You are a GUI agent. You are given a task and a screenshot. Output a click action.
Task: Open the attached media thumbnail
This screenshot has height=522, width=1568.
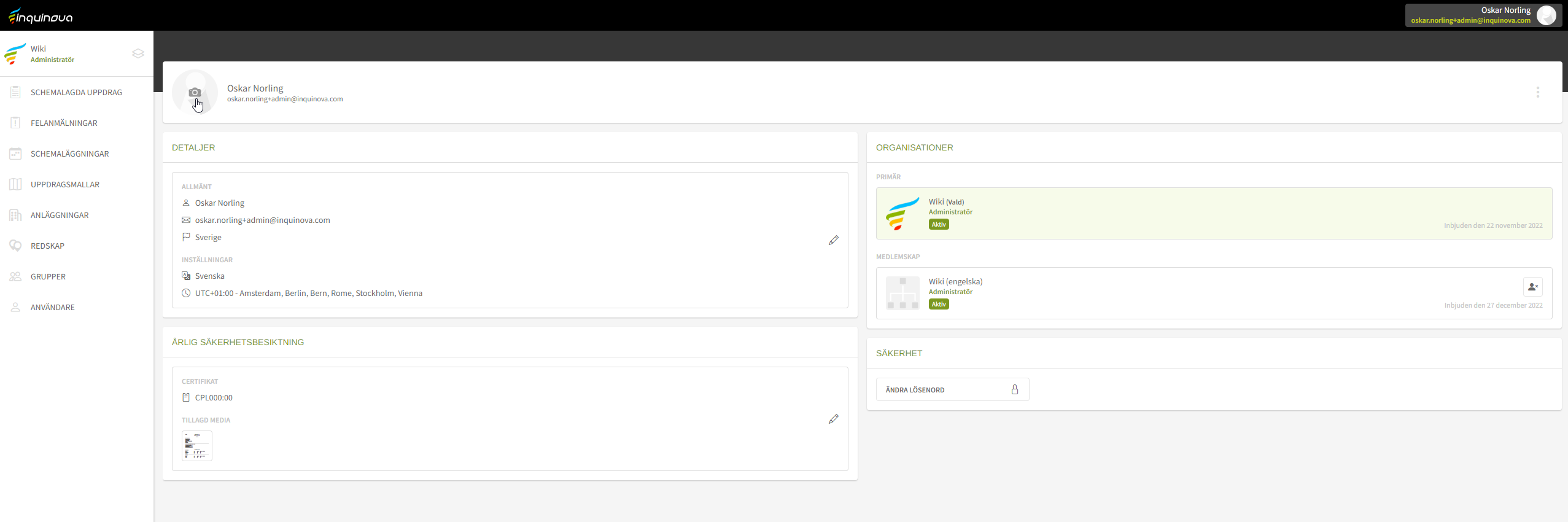(197, 445)
